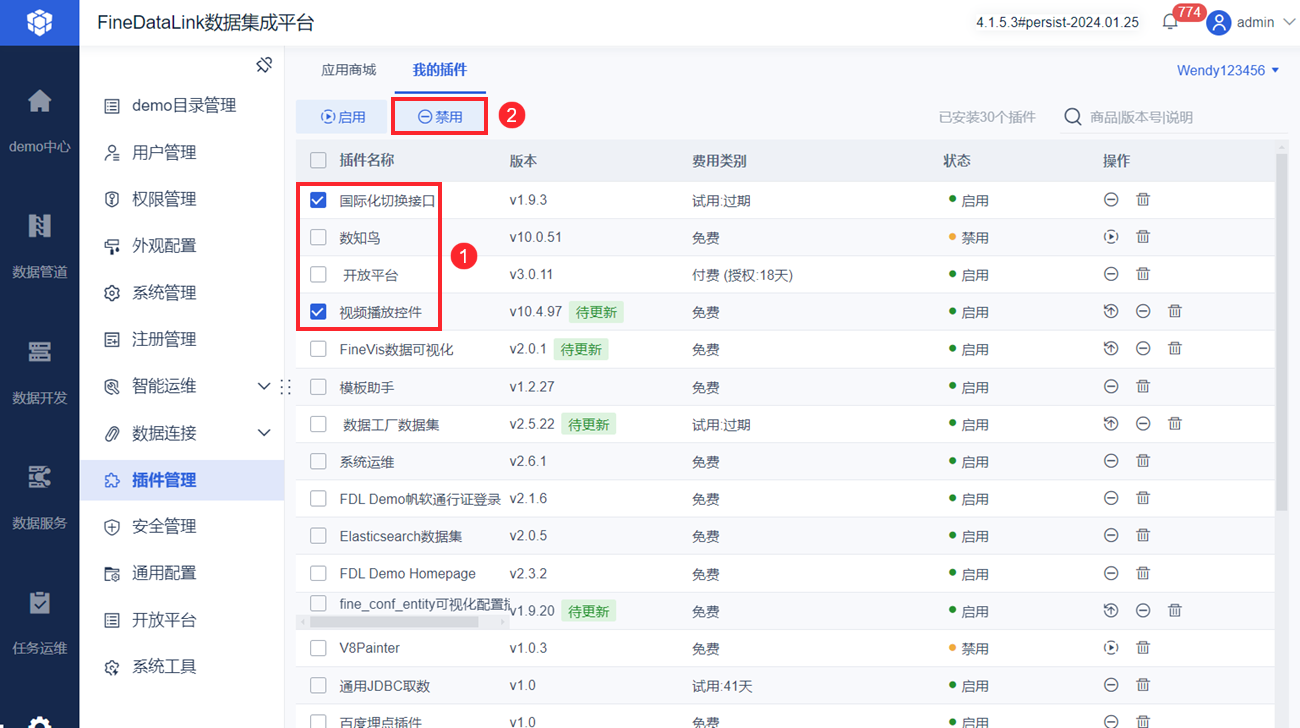
Task: Click the vertical scrollbar of plugin list
Action: (x=1282, y=333)
